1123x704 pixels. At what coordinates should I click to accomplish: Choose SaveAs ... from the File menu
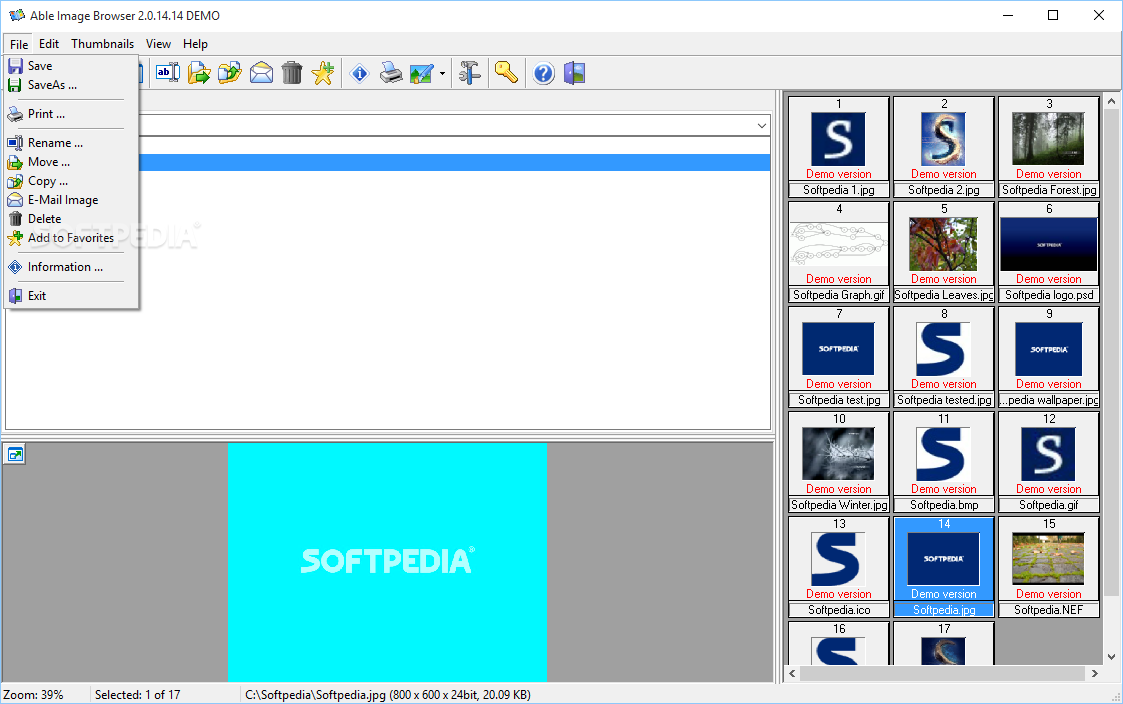click(x=70, y=85)
